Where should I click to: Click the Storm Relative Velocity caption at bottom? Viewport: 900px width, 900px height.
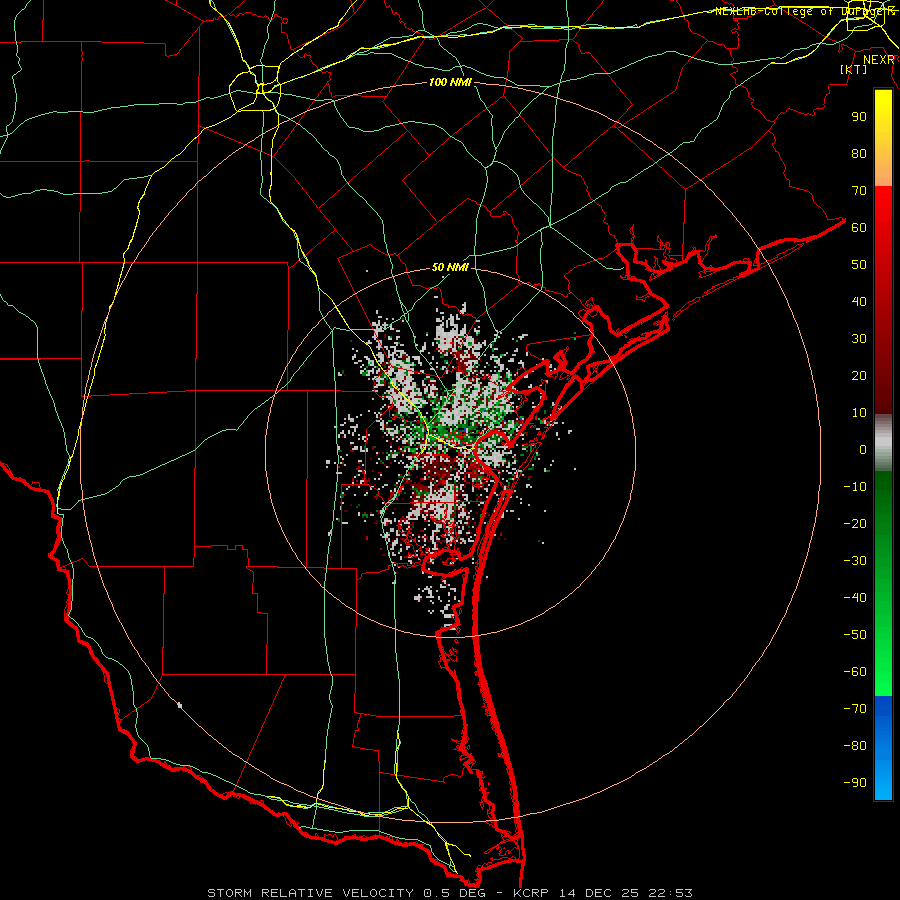450,893
